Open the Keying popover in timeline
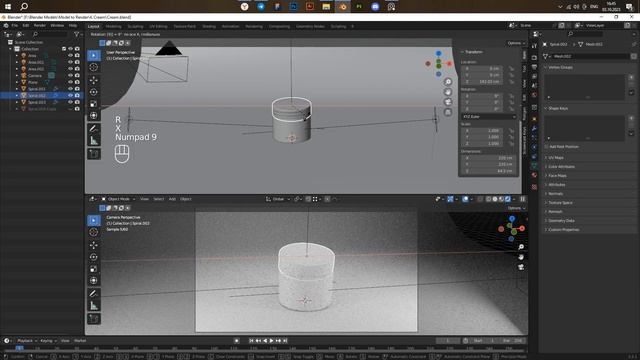640x360 pixels. (48, 340)
